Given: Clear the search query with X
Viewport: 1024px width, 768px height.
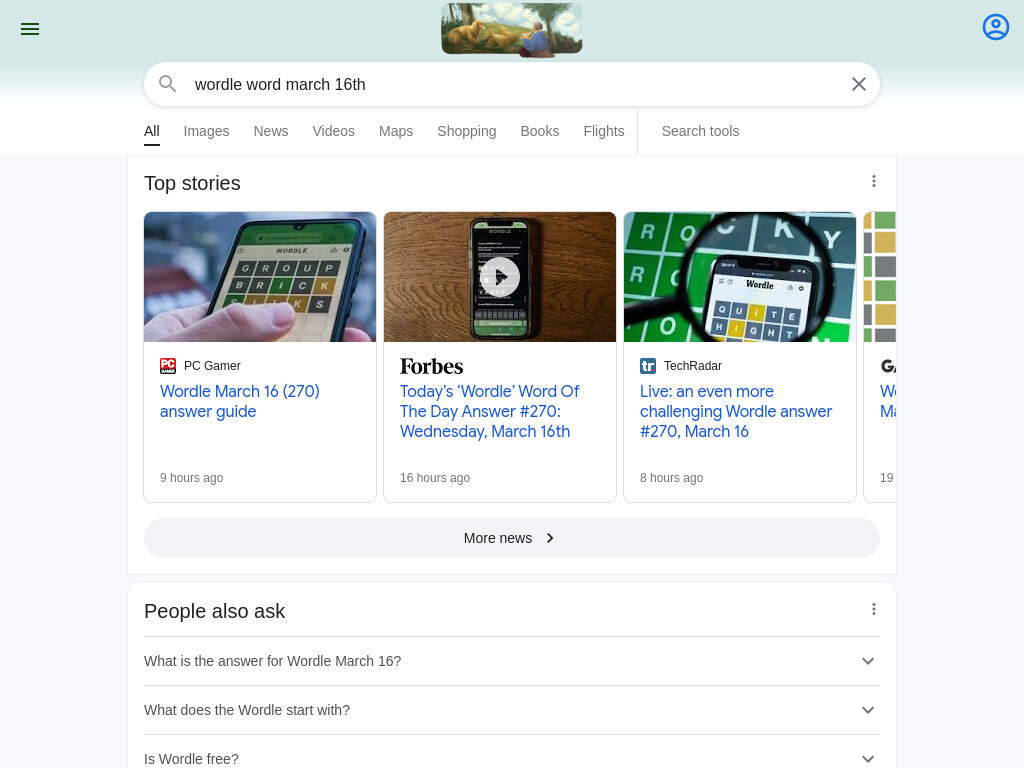Looking at the screenshot, I should [x=859, y=84].
